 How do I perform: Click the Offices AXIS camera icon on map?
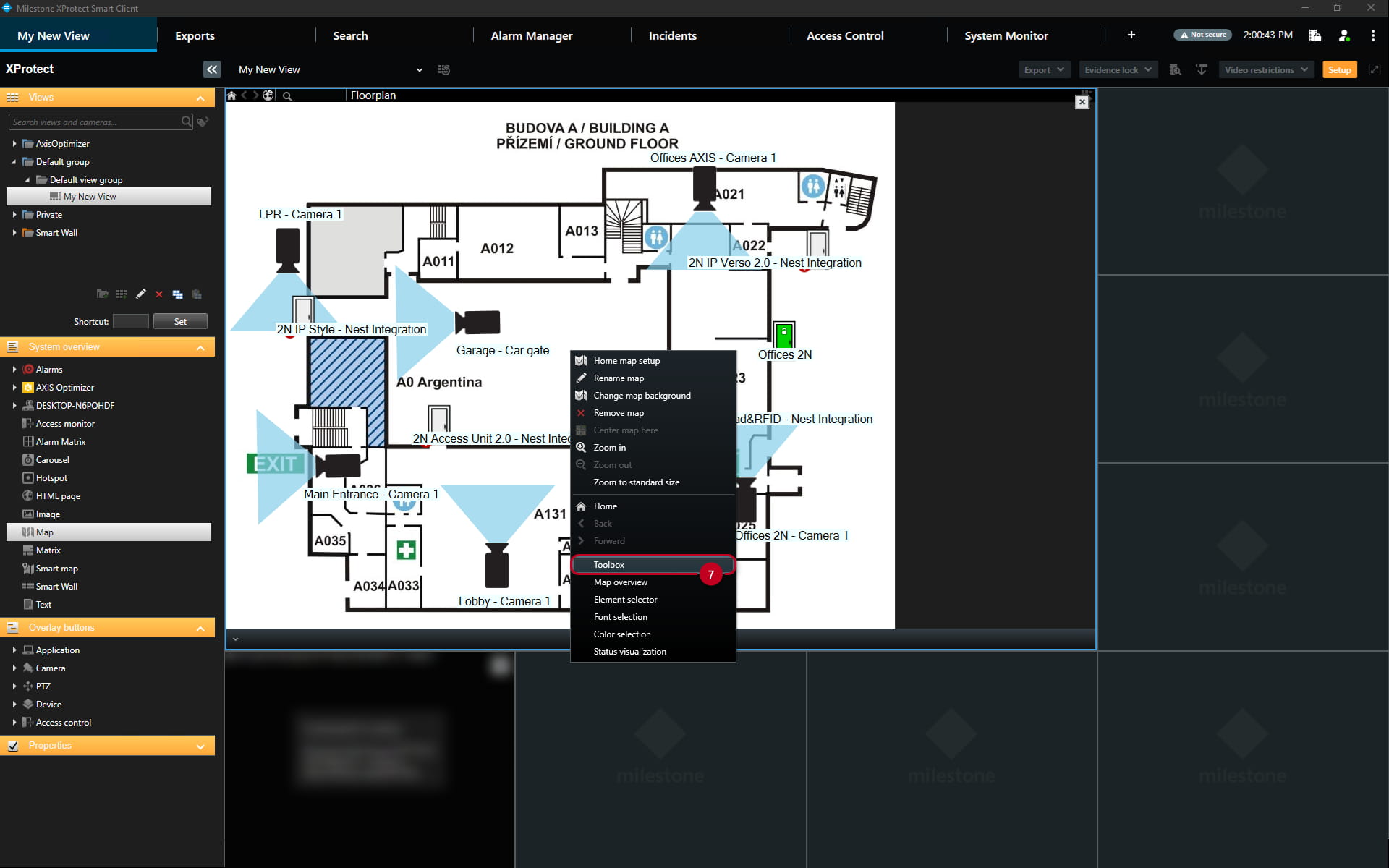tap(704, 188)
